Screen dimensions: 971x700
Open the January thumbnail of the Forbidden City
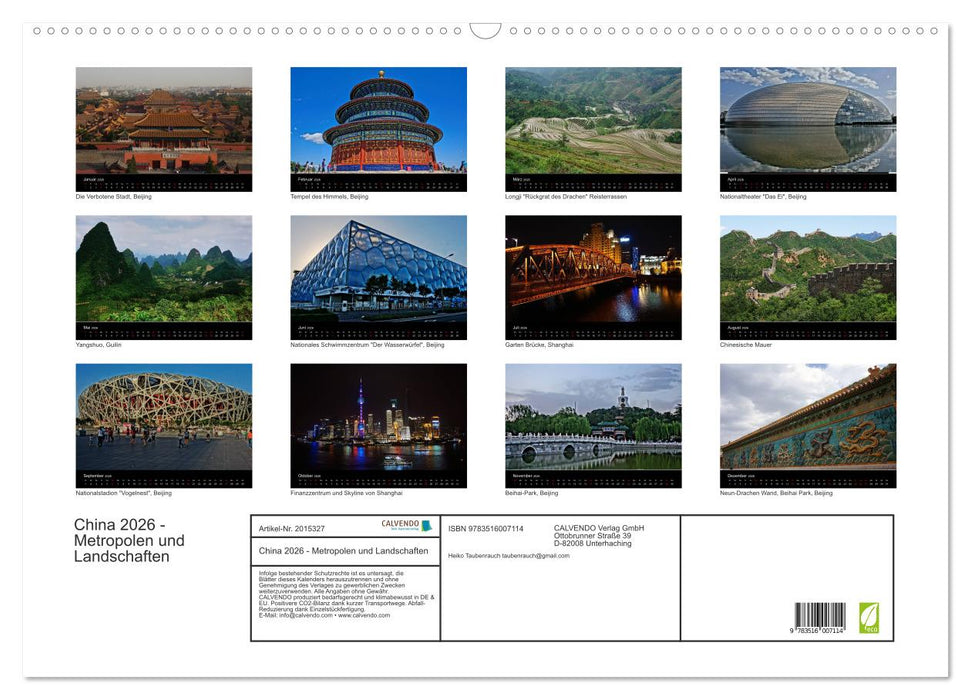click(163, 122)
